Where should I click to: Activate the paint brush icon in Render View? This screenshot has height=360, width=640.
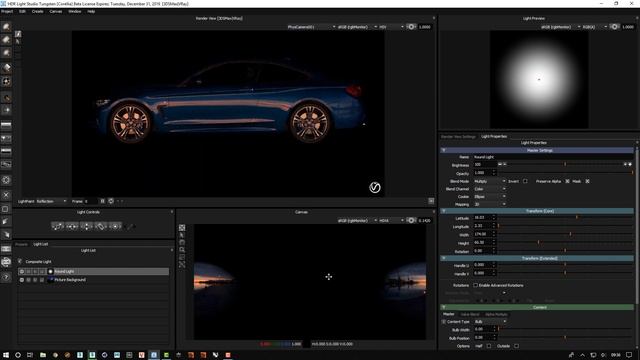(x=18, y=34)
